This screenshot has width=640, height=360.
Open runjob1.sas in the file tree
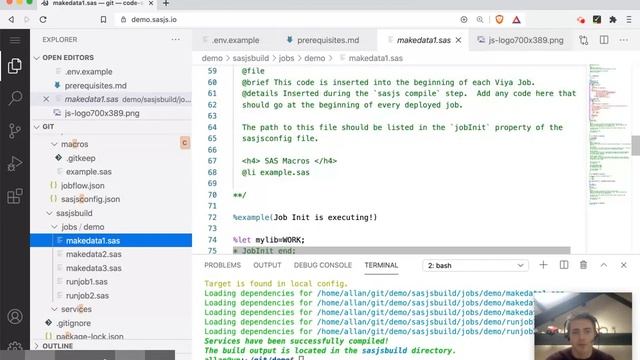tap(87, 282)
